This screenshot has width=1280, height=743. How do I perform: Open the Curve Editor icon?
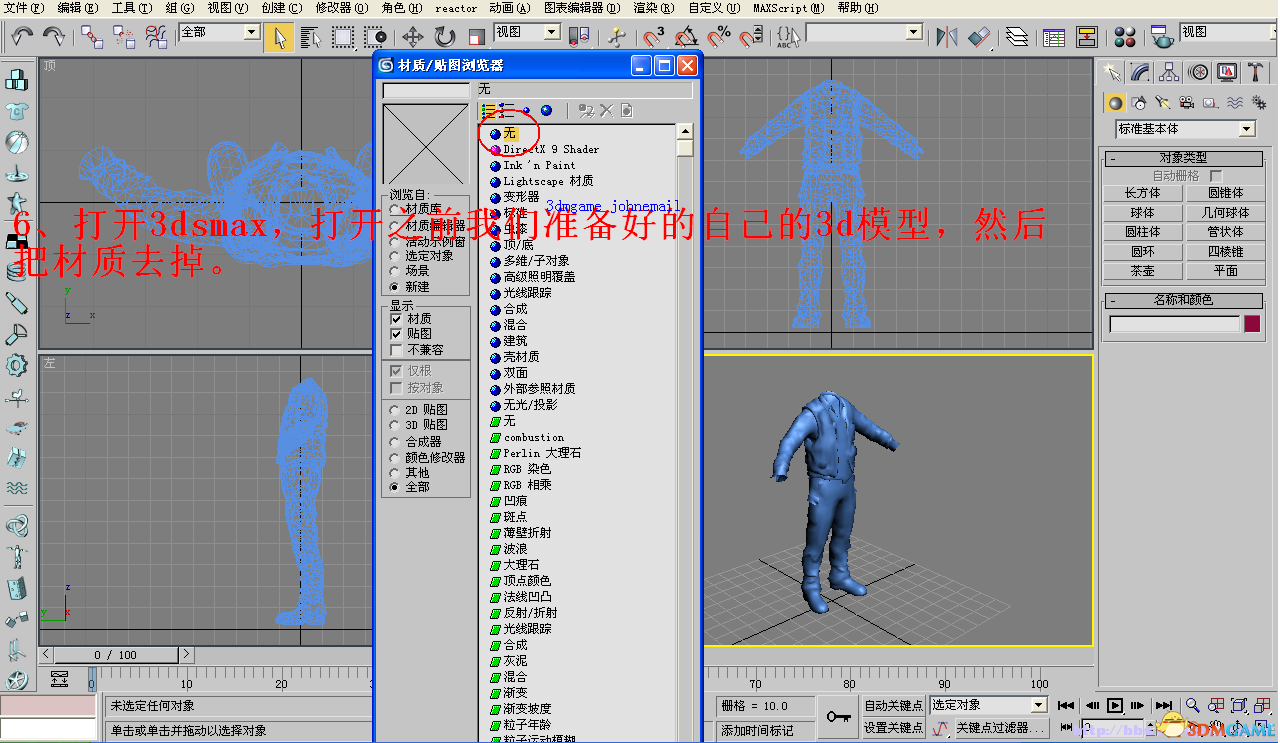coord(1054,37)
